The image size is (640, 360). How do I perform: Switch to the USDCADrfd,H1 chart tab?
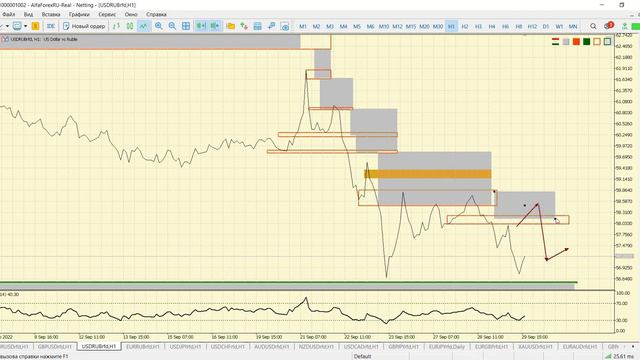tap(361, 347)
